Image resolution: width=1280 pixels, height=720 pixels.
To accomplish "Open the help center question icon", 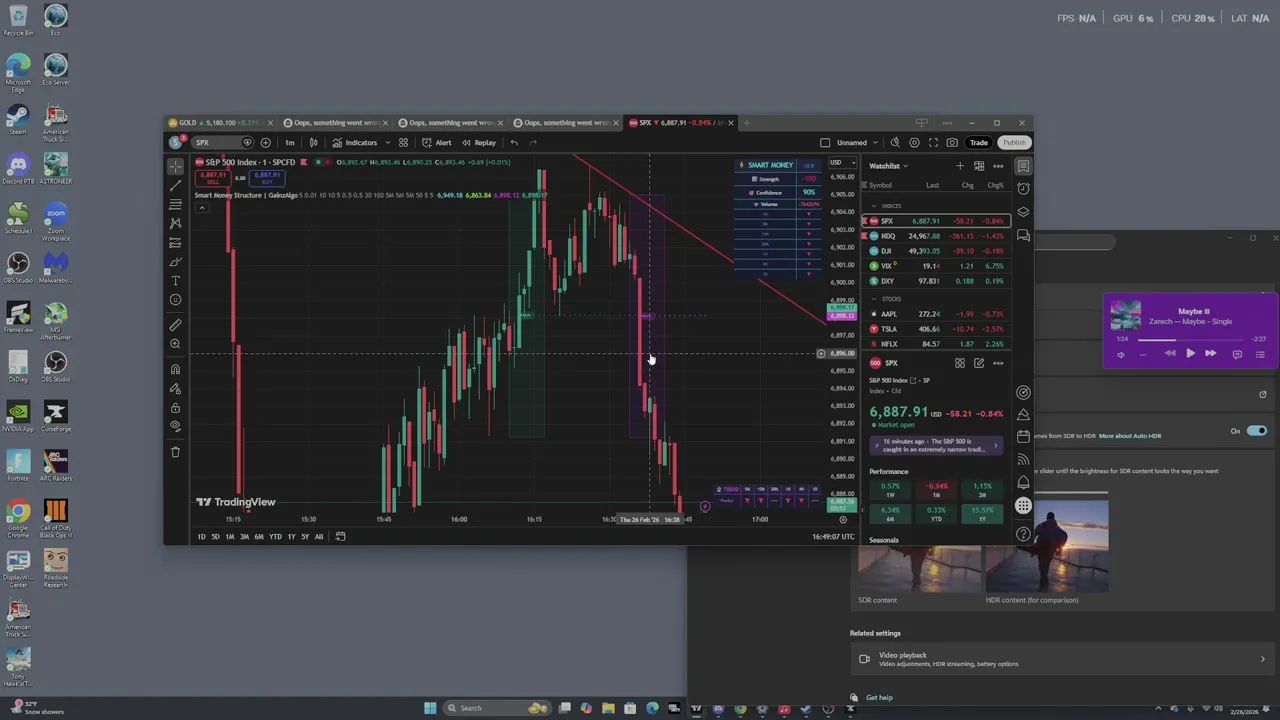I will [x=1023, y=534].
